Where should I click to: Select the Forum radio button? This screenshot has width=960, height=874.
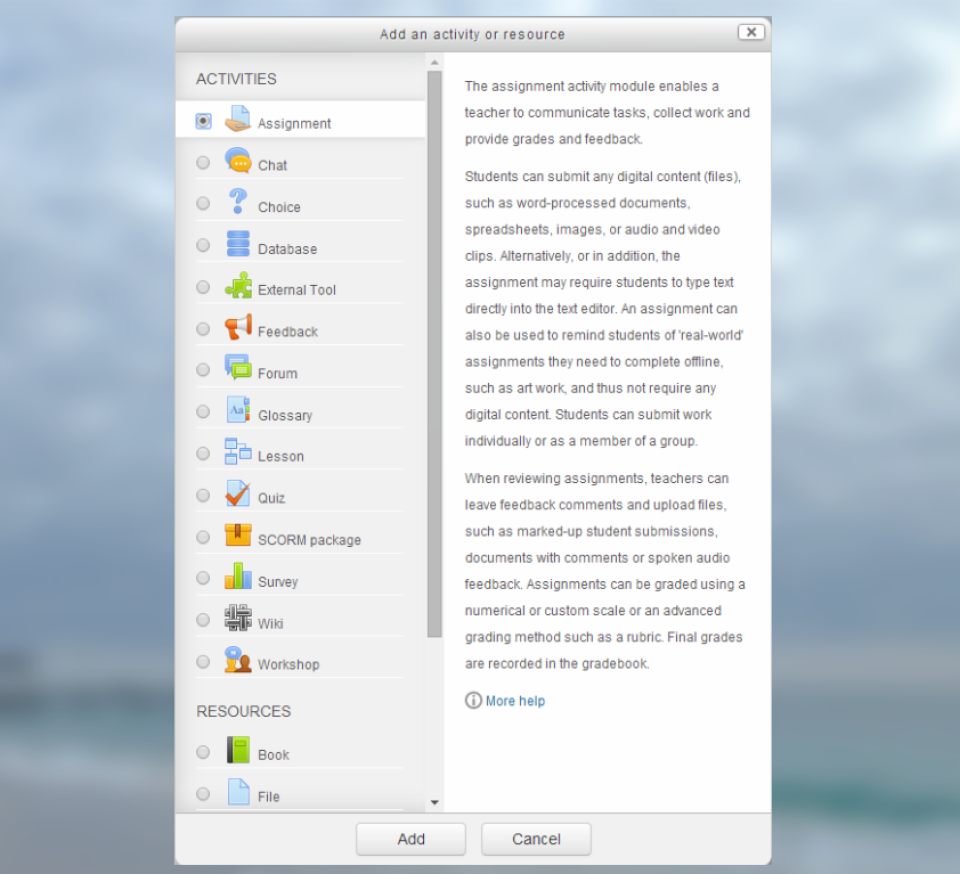pos(203,370)
